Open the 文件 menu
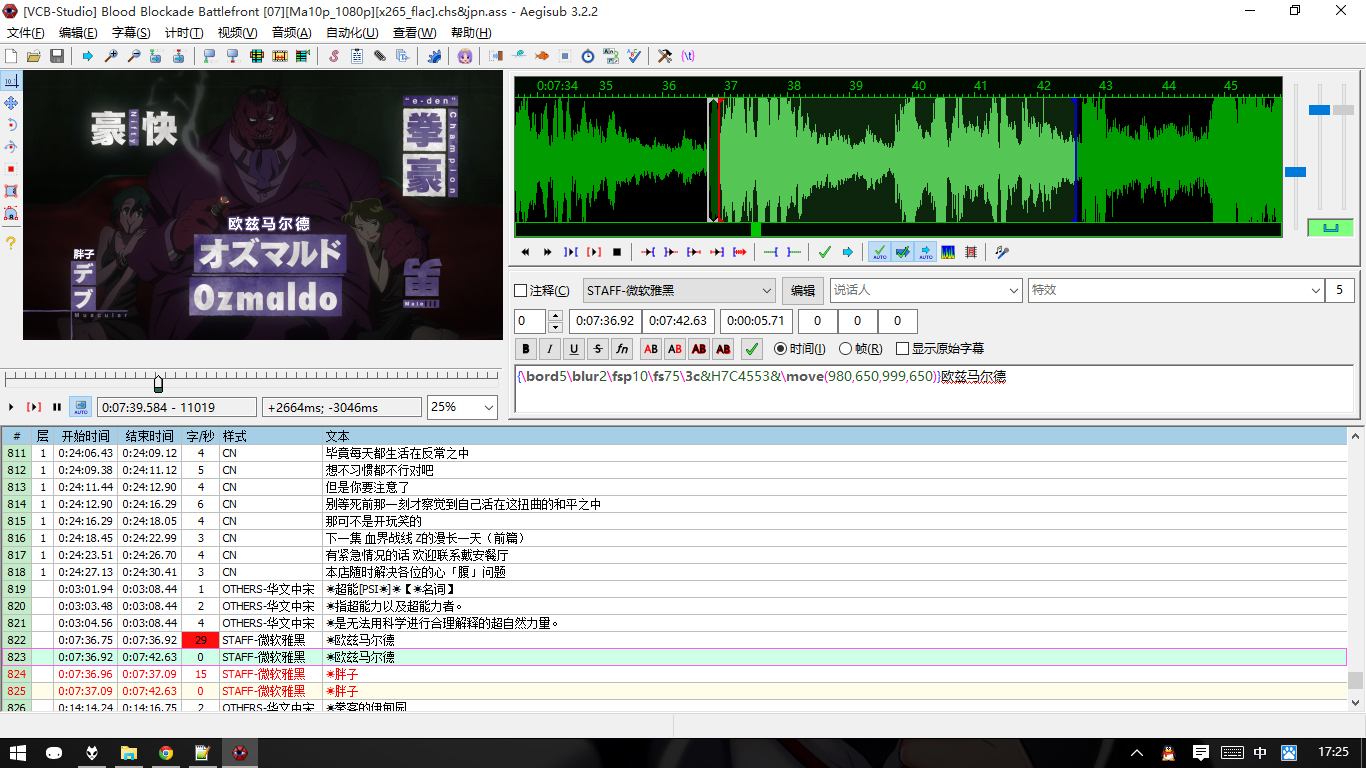 [26, 32]
